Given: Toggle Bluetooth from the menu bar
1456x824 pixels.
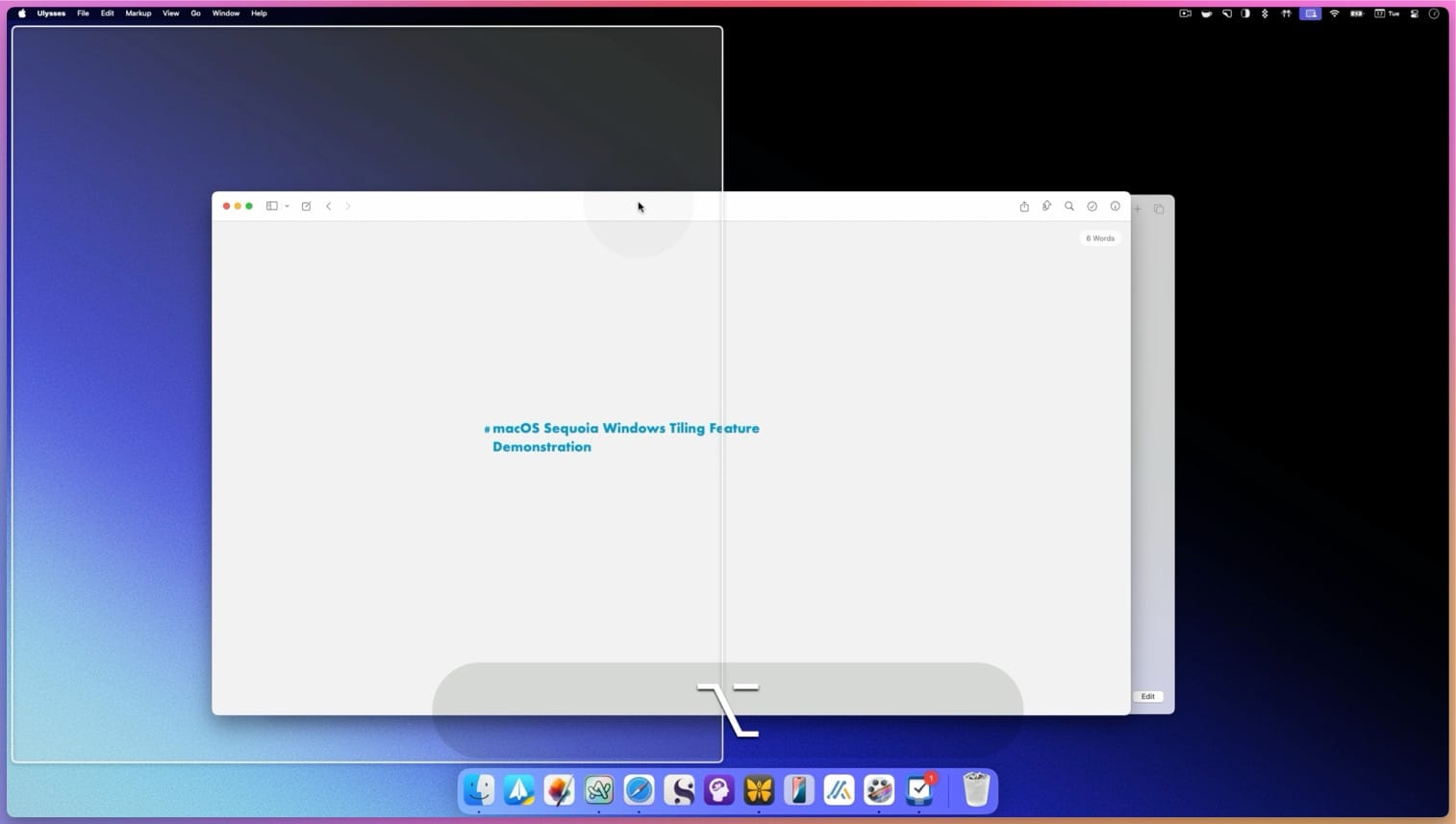Looking at the screenshot, I should click(1265, 13).
